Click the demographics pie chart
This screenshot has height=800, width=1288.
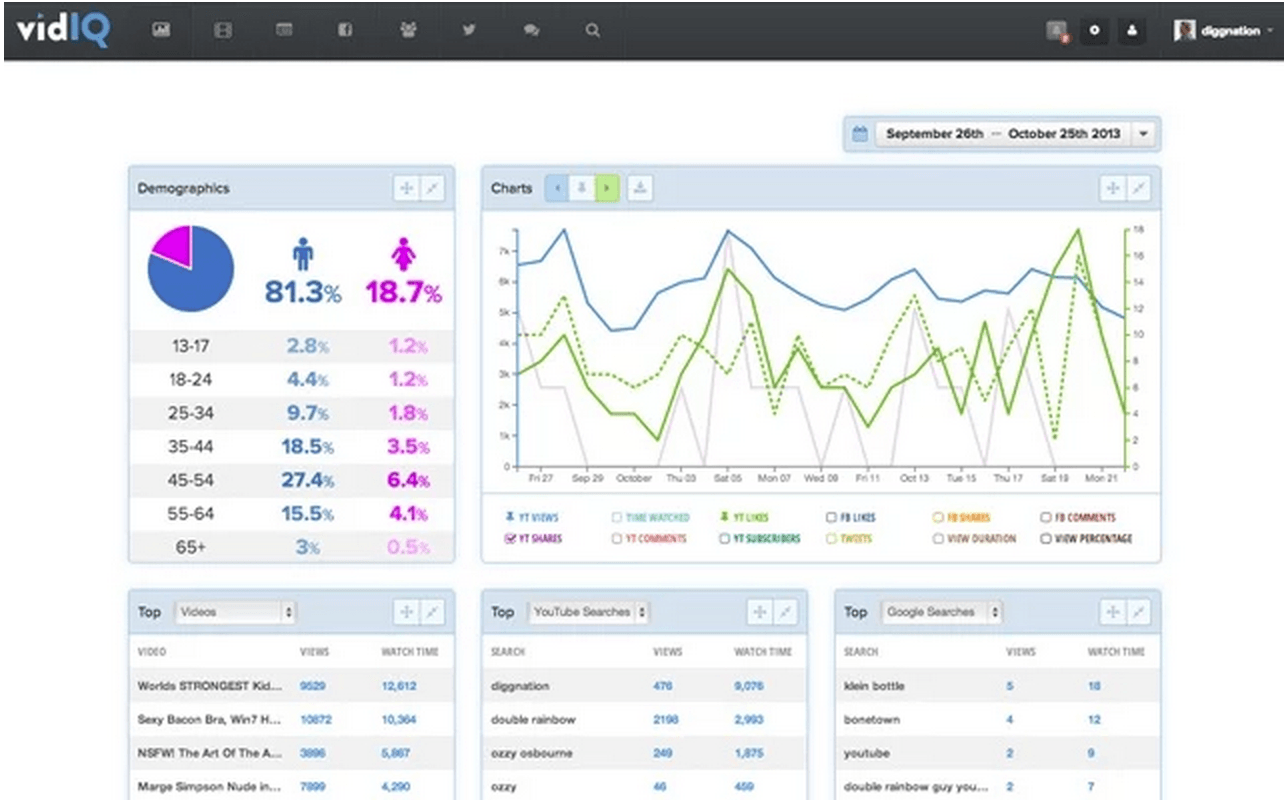(x=191, y=269)
